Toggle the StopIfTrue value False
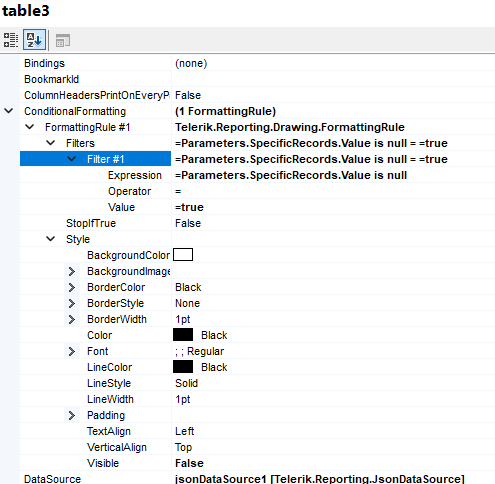 click(333, 223)
